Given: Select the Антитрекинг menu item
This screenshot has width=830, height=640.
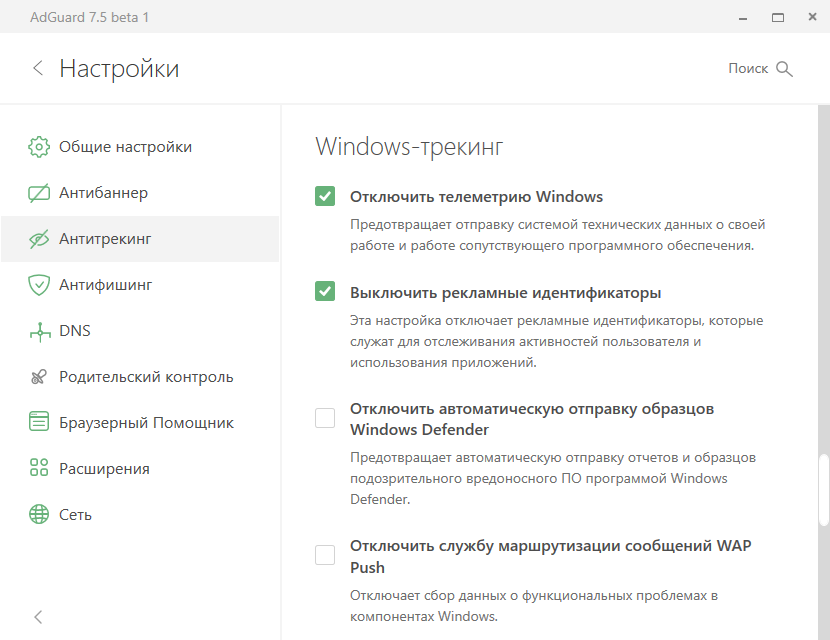Looking at the screenshot, I should pos(140,239).
